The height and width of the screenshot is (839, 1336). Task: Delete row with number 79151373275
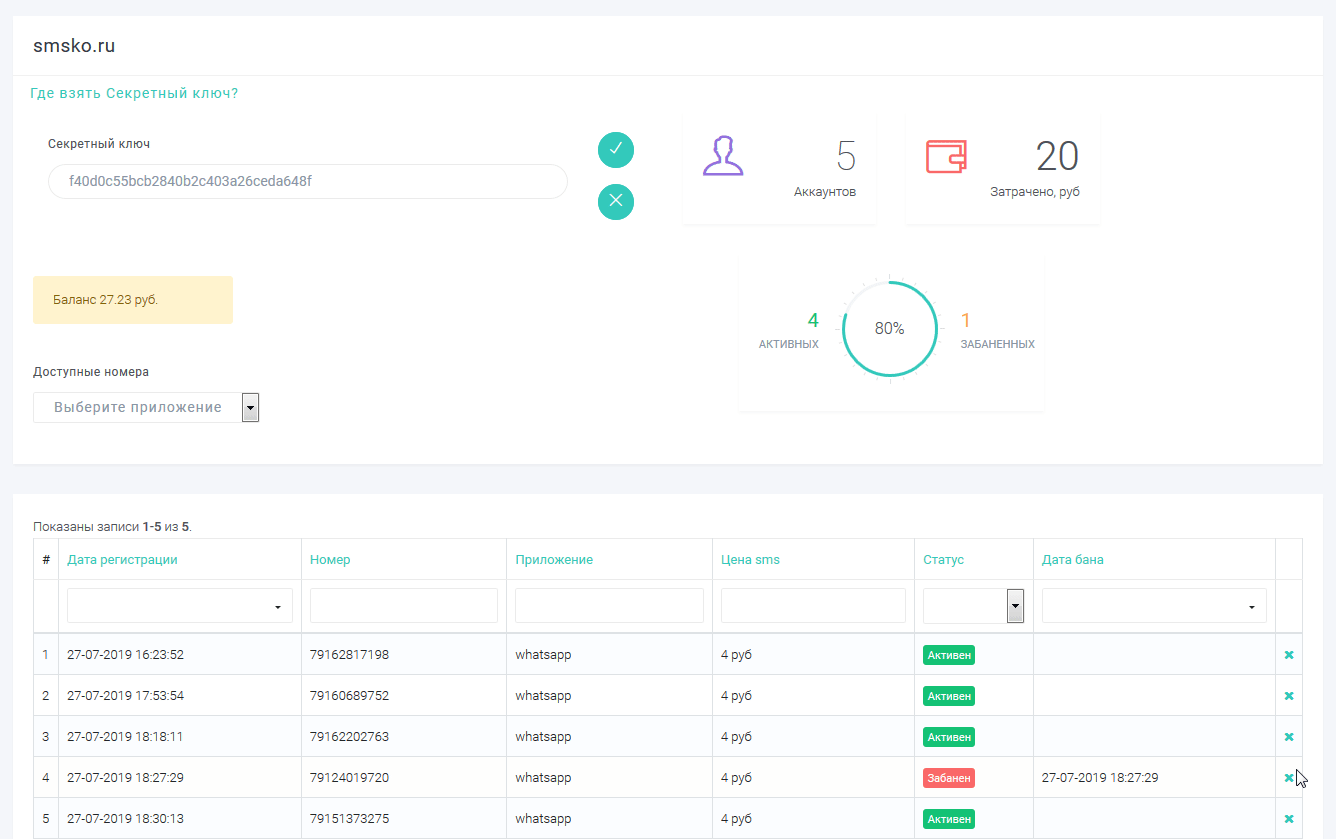click(x=1288, y=819)
